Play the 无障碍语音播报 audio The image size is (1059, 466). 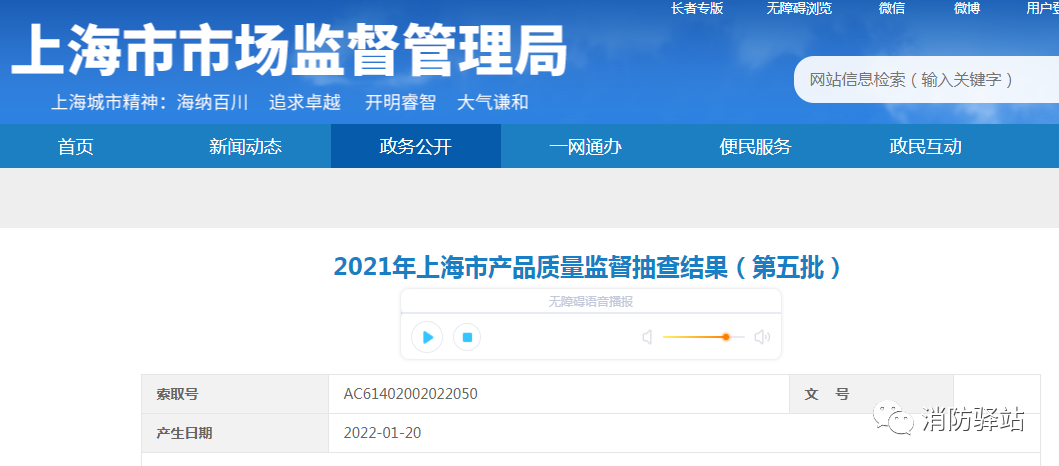tap(427, 337)
